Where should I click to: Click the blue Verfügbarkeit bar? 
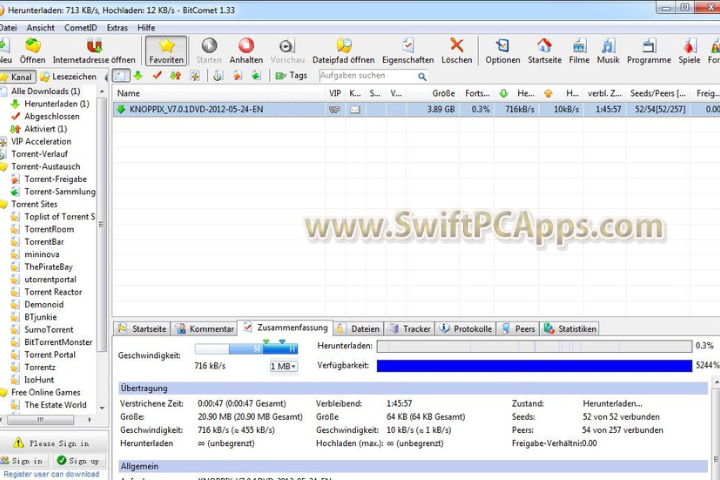[534, 366]
